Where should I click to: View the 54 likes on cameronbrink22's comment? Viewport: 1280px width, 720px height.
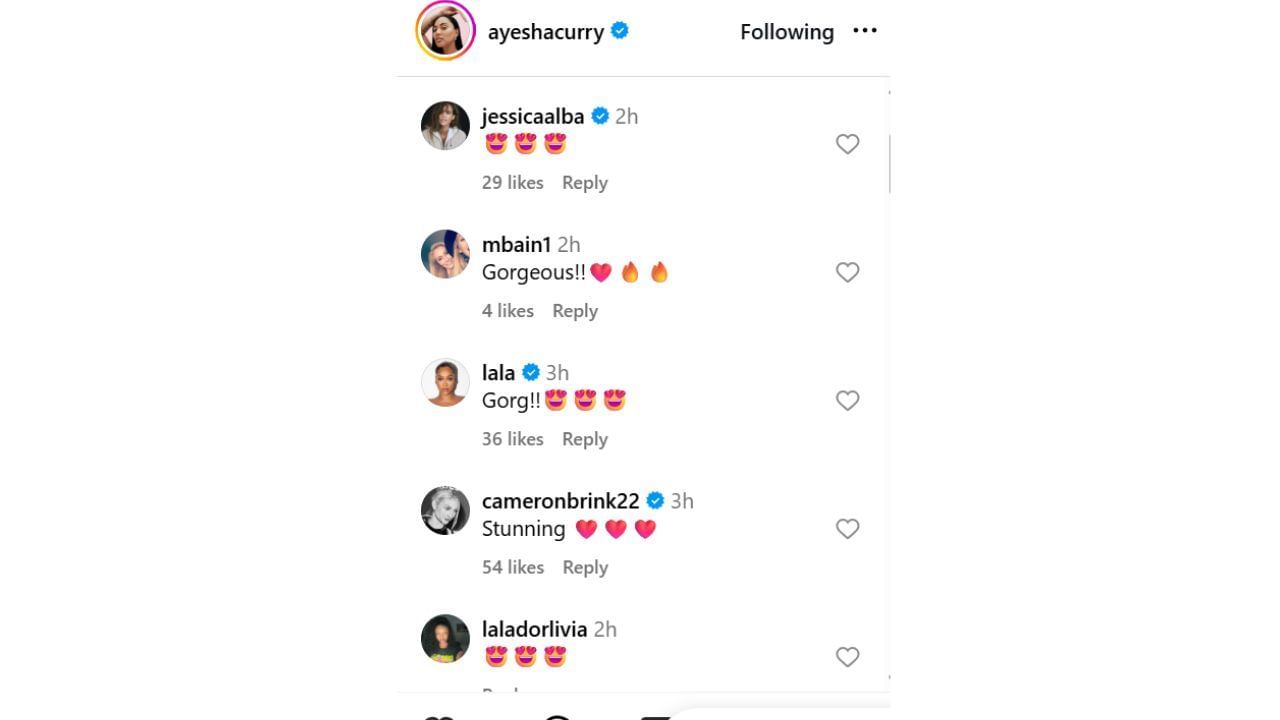click(512, 567)
